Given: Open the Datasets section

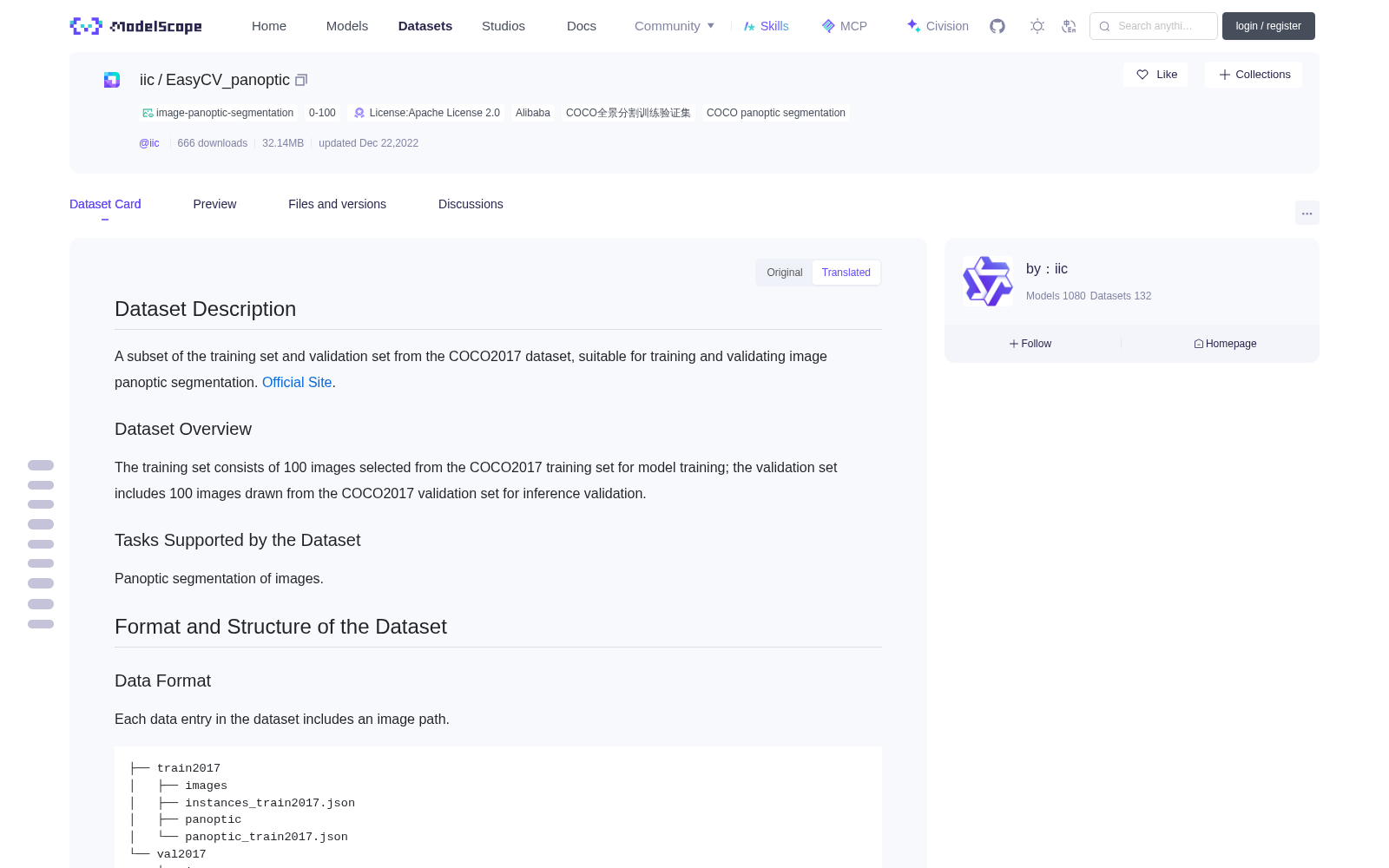Looking at the screenshot, I should pyautogui.click(x=425, y=26).
